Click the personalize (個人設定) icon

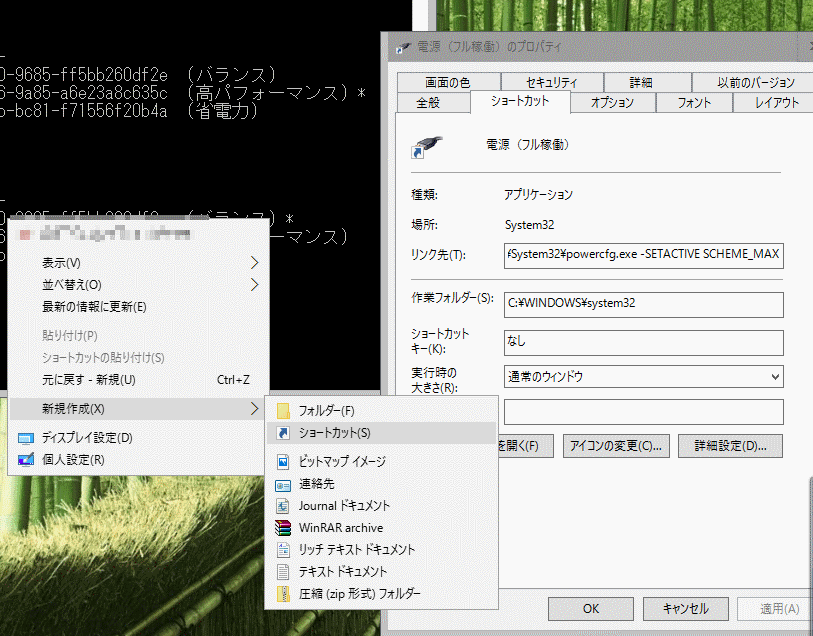click(x=25, y=460)
